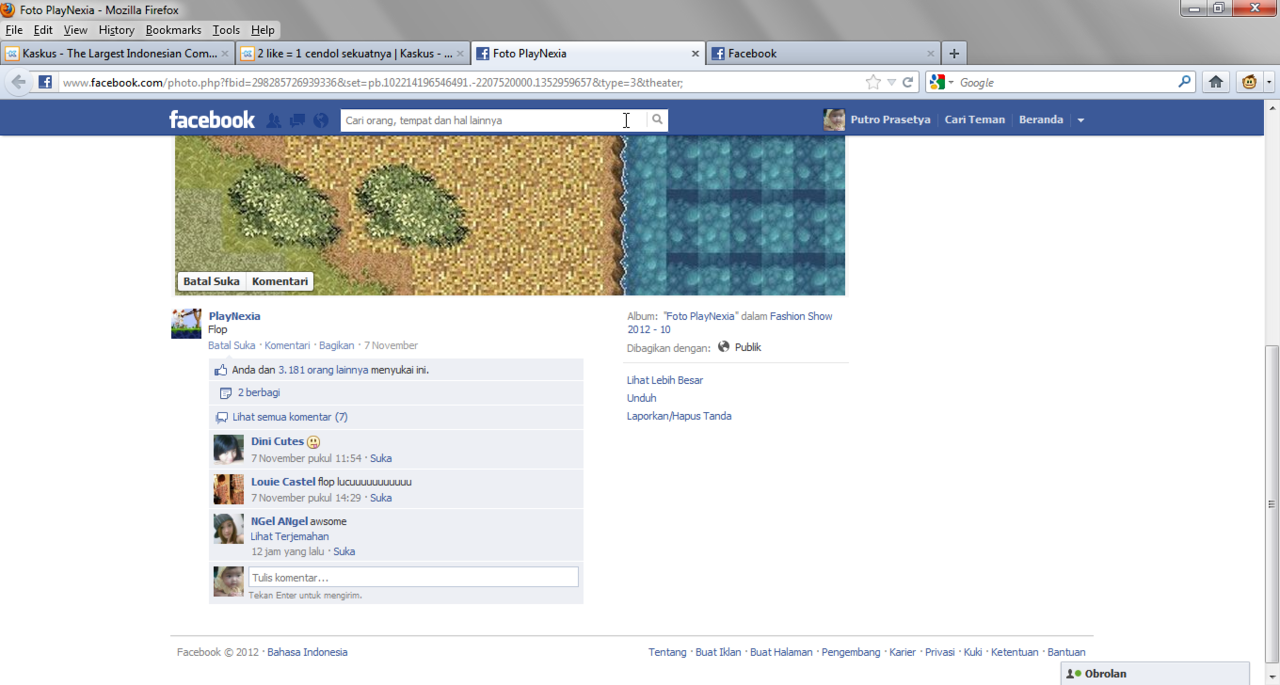This screenshot has height=685, width=1280.
Task: Open Louie Castel commenter avatar
Action: coord(229,489)
